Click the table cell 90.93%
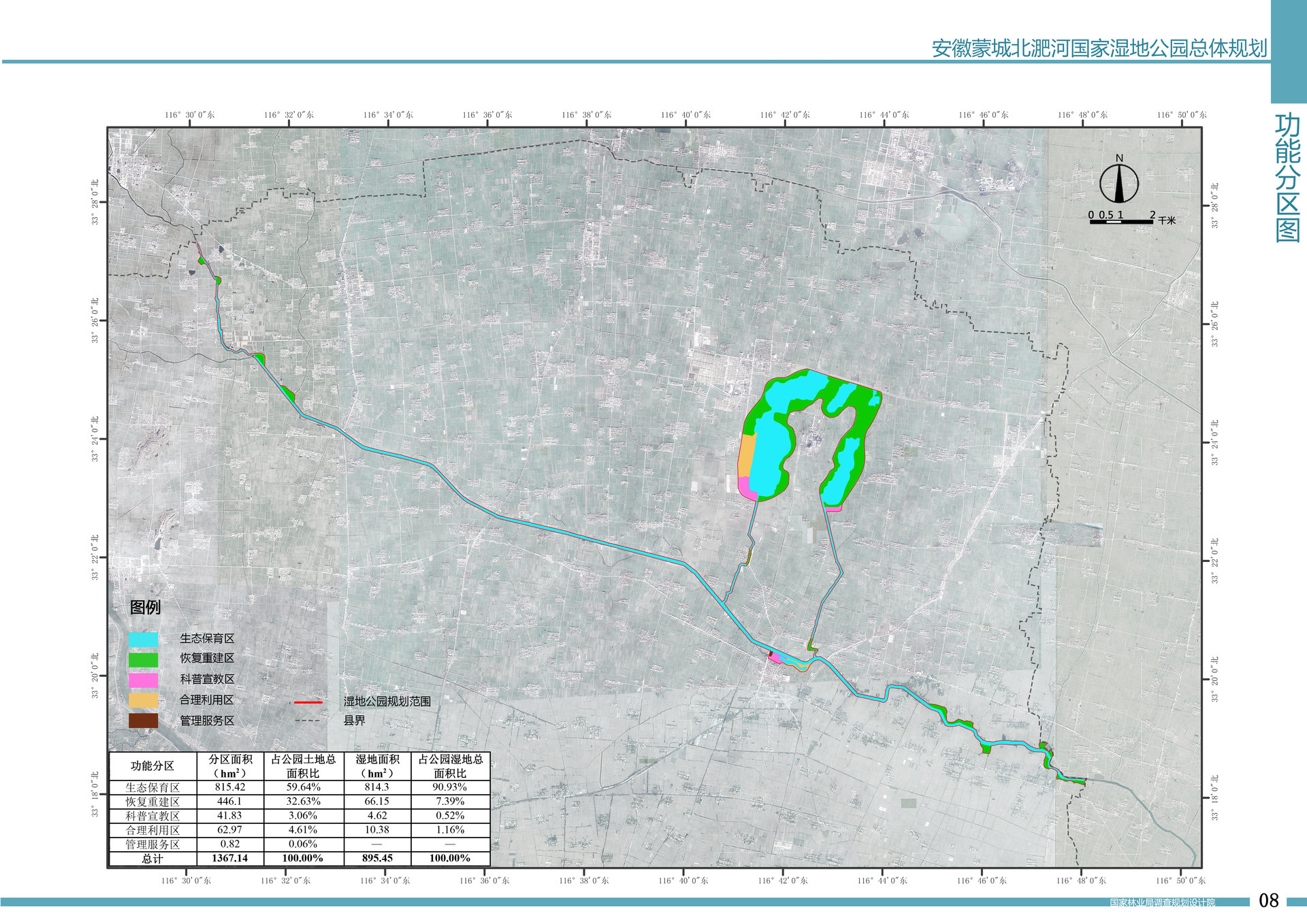This screenshot has height=924, width=1307. coord(450,787)
